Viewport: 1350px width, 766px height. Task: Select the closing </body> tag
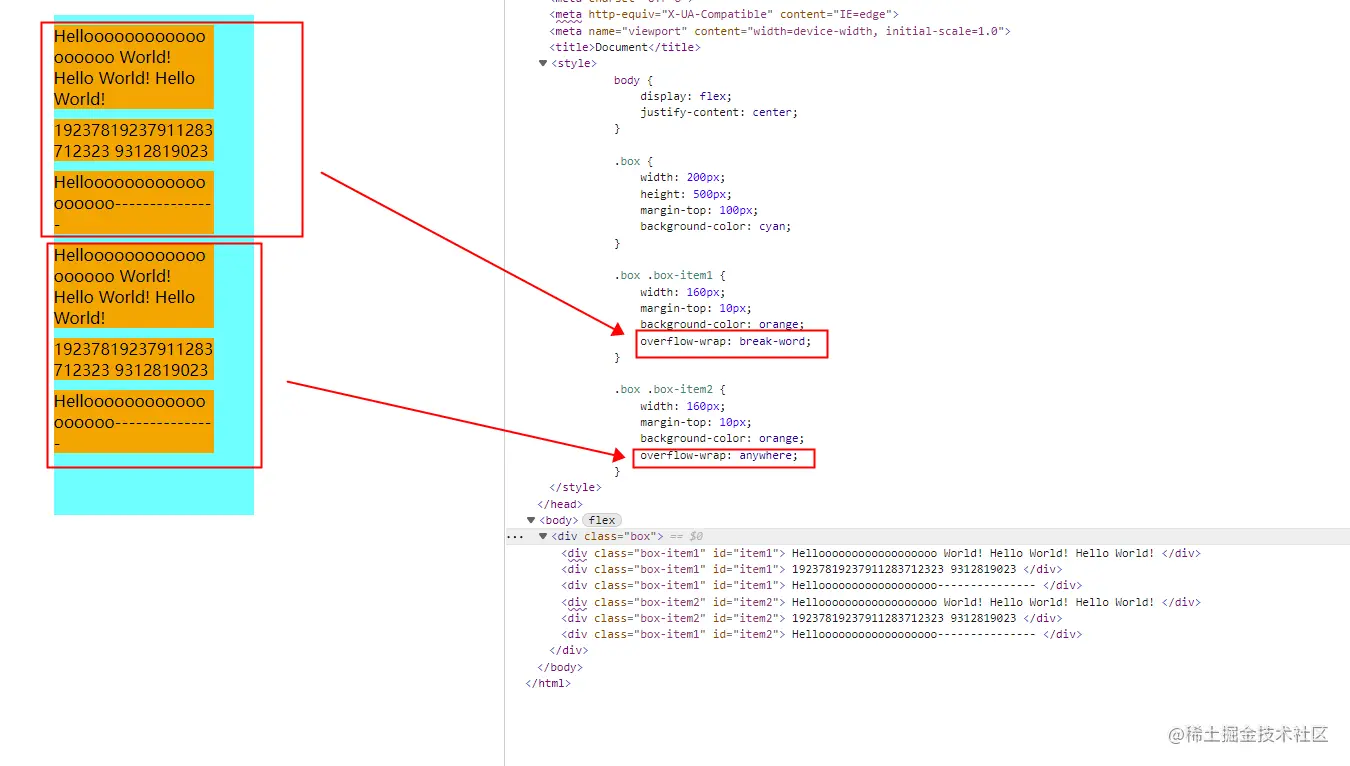[560, 667]
